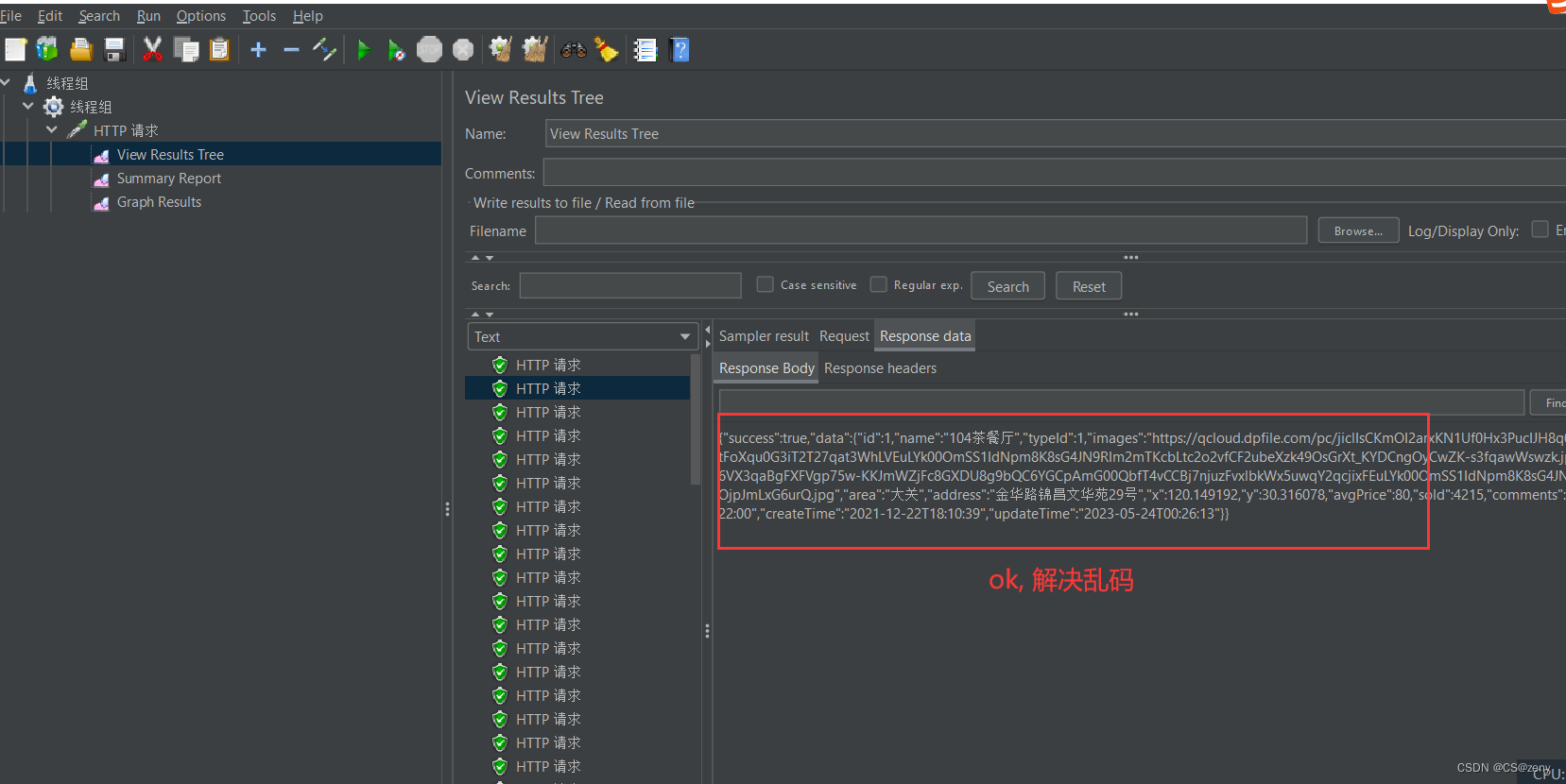Click the Shutdown test icon
This screenshot has height=784, width=1566.
point(463,49)
